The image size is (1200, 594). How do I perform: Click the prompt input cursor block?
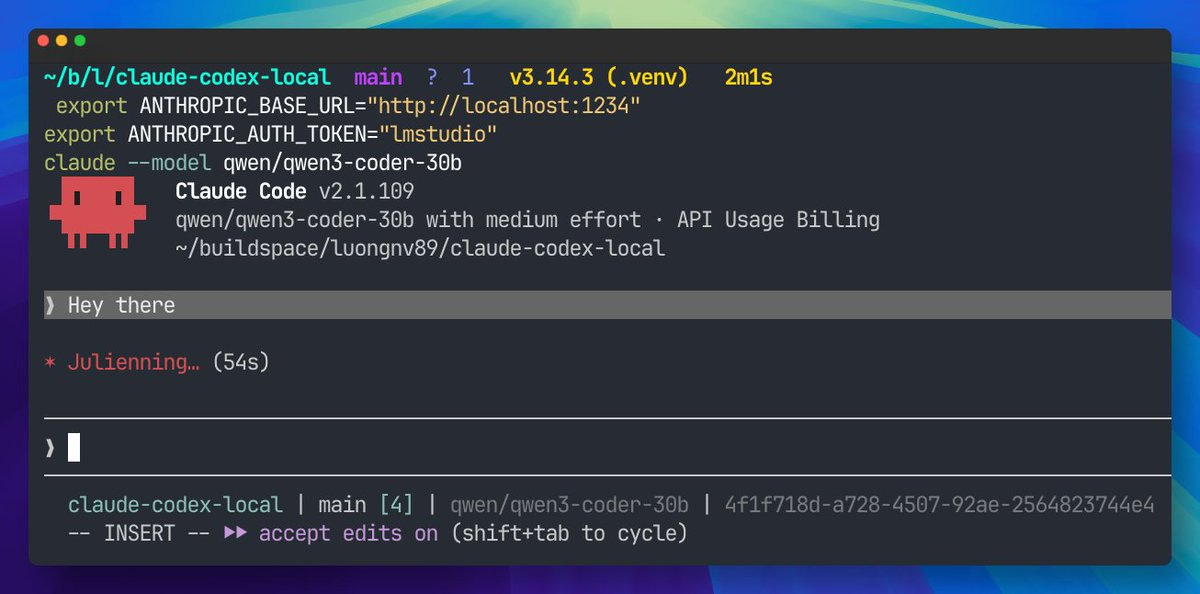point(74,447)
